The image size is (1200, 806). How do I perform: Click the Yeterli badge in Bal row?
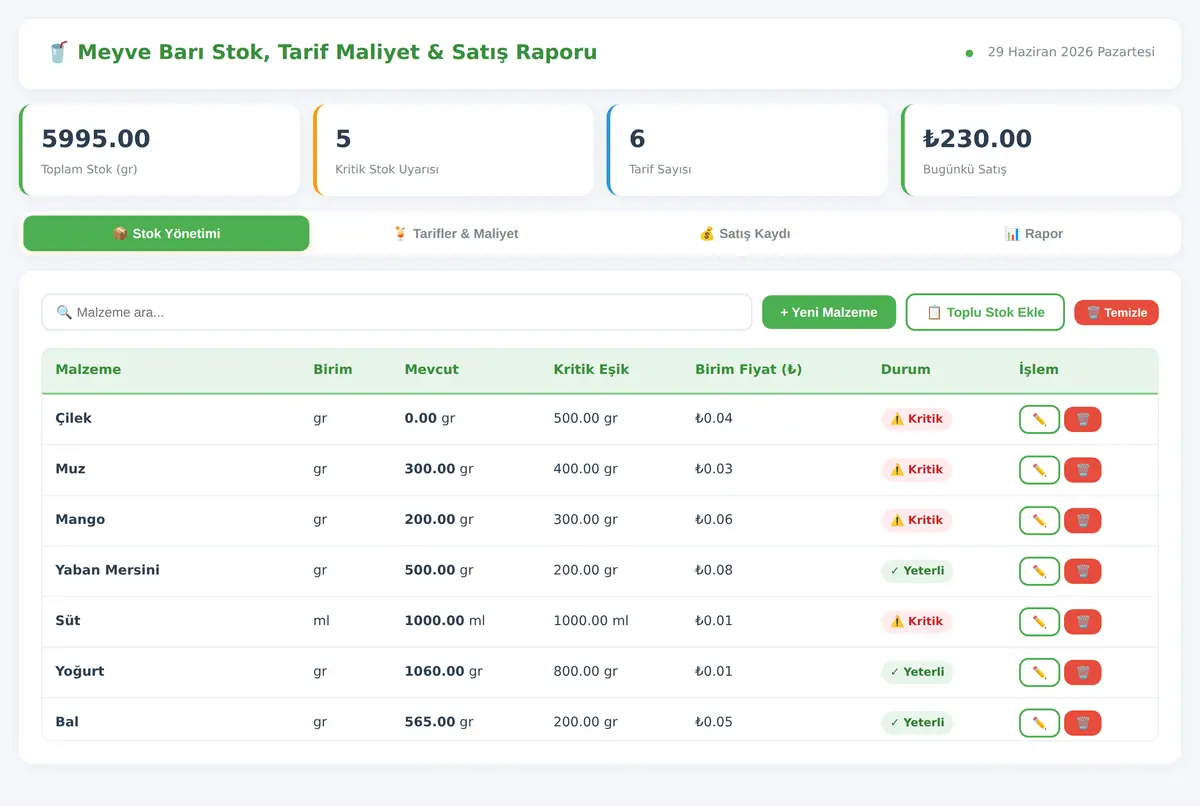[917, 723]
